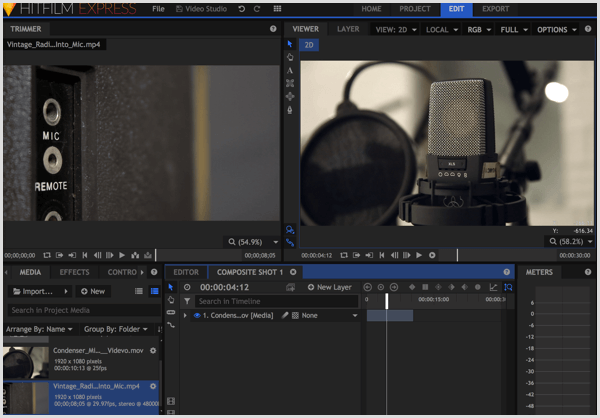Select the Orbit tool in viewer

[290, 96]
